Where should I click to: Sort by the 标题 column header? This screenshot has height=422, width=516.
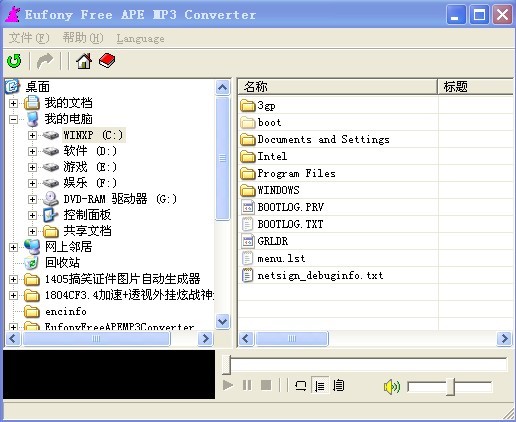(x=476, y=87)
